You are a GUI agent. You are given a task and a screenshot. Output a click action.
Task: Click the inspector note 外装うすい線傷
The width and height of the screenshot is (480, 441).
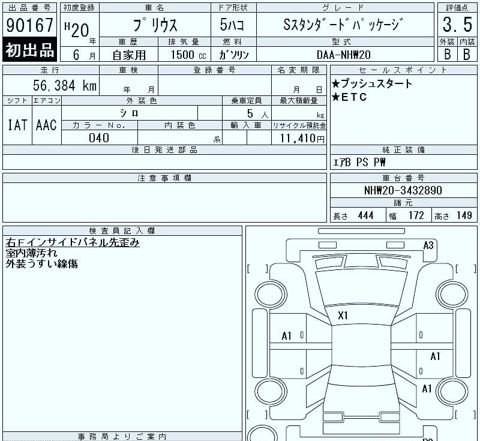pos(42,264)
